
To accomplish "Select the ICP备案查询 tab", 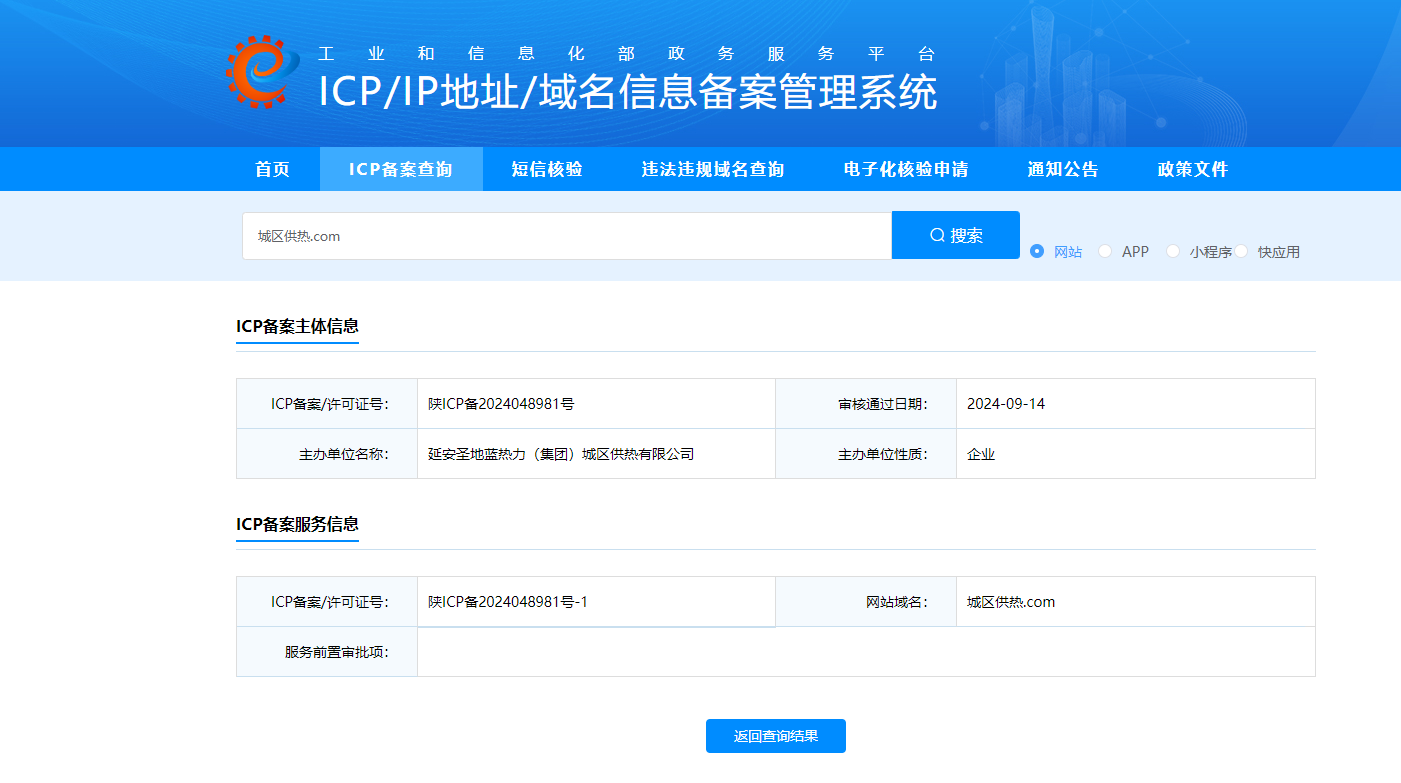I will point(401,169).
